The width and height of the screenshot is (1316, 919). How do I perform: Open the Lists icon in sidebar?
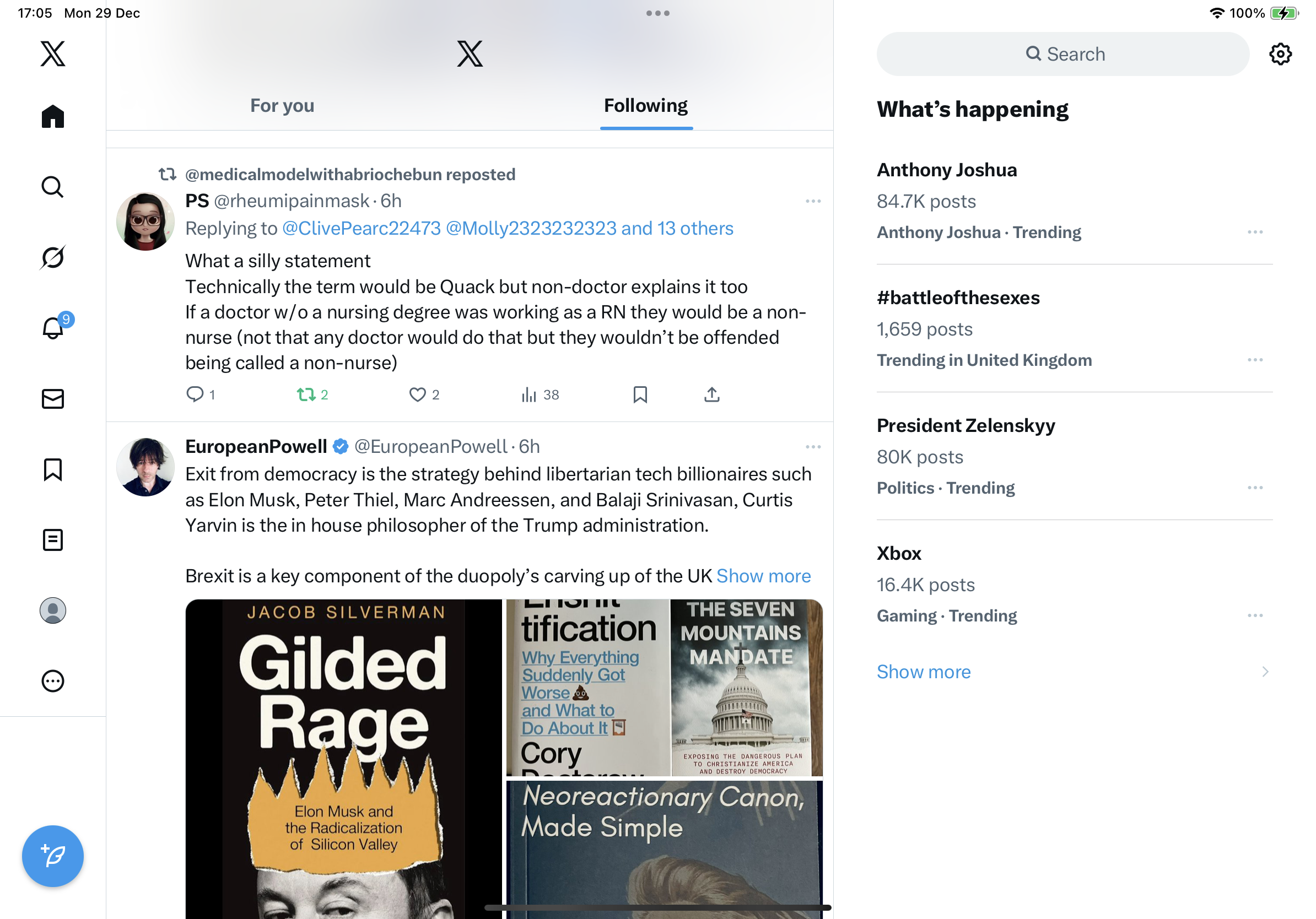53,540
